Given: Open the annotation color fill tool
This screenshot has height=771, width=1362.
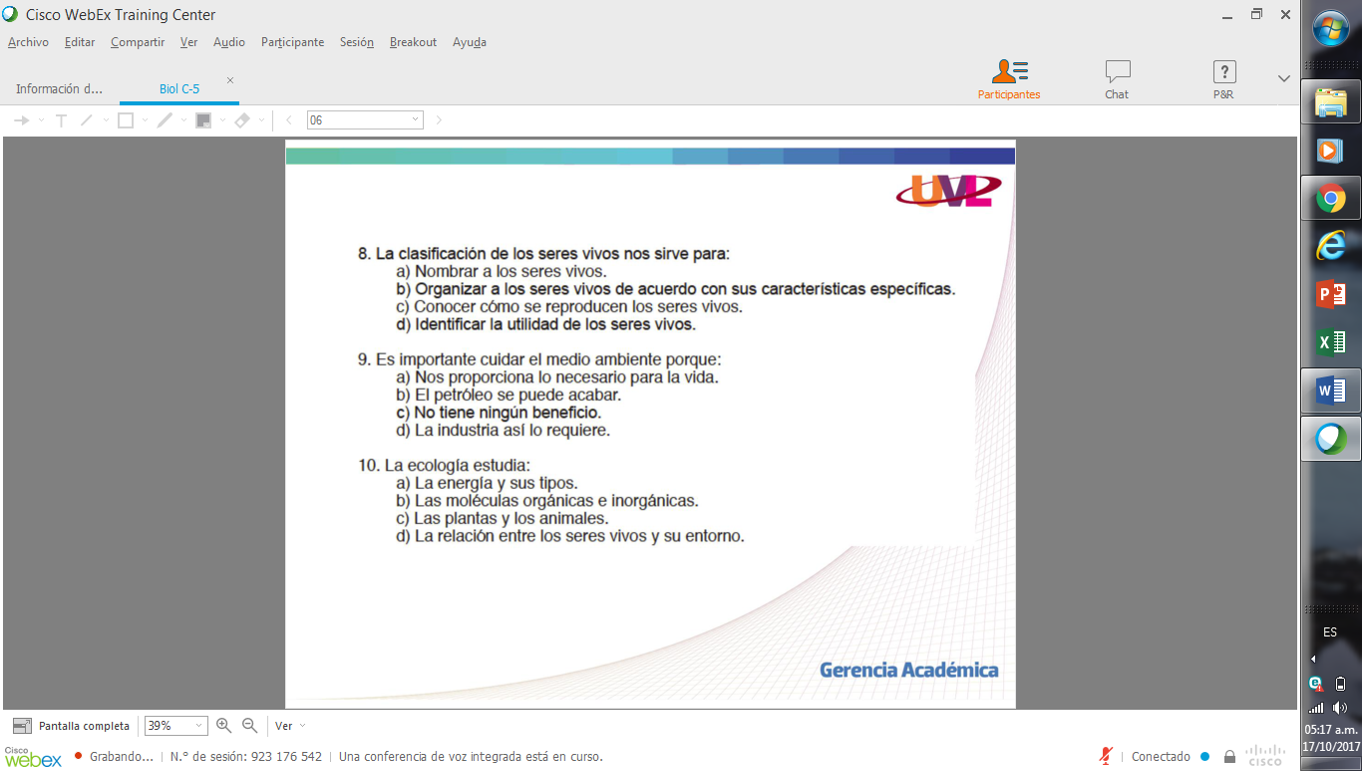Looking at the screenshot, I should (204, 120).
